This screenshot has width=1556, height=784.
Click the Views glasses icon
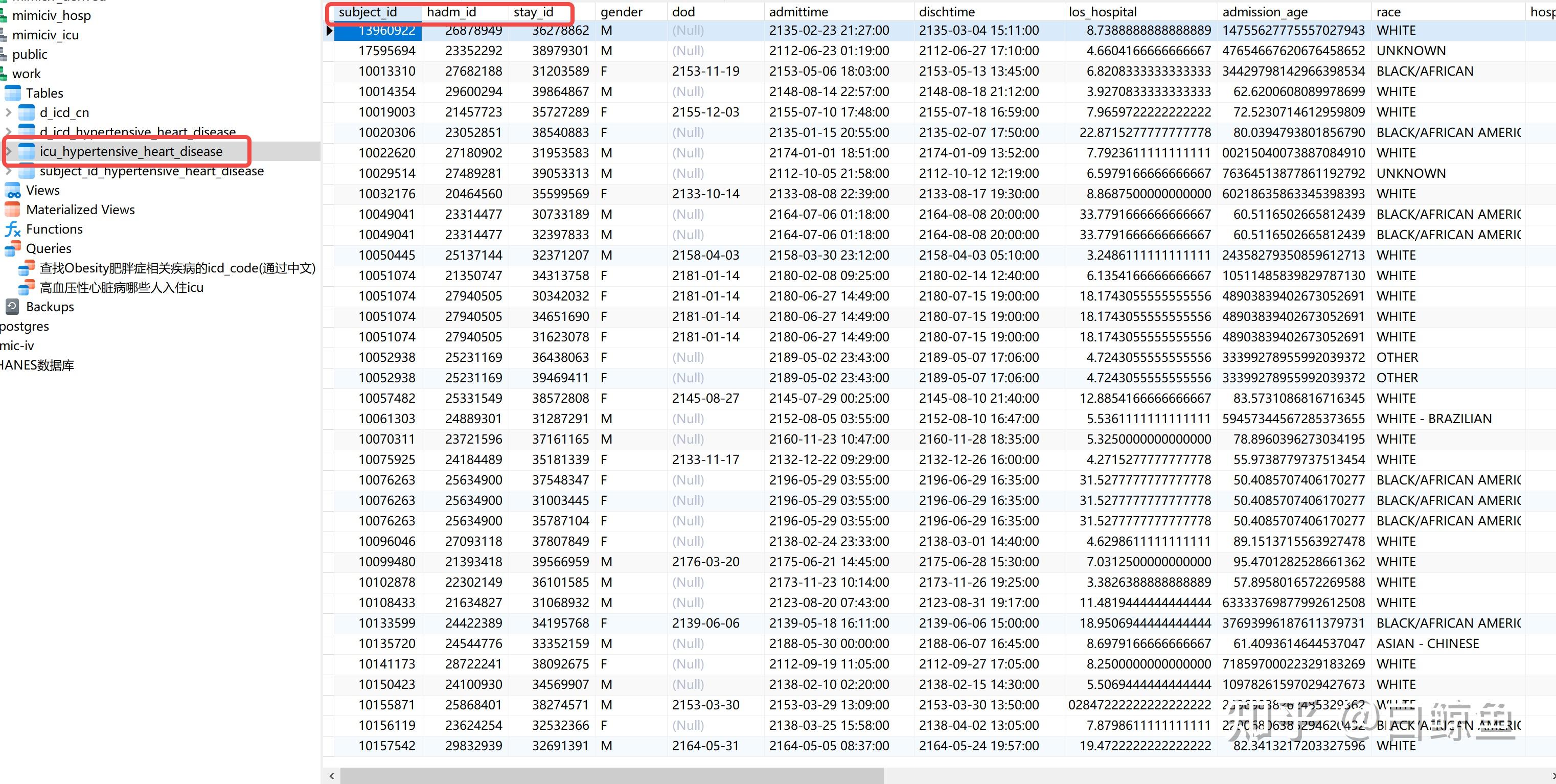pos(13,191)
